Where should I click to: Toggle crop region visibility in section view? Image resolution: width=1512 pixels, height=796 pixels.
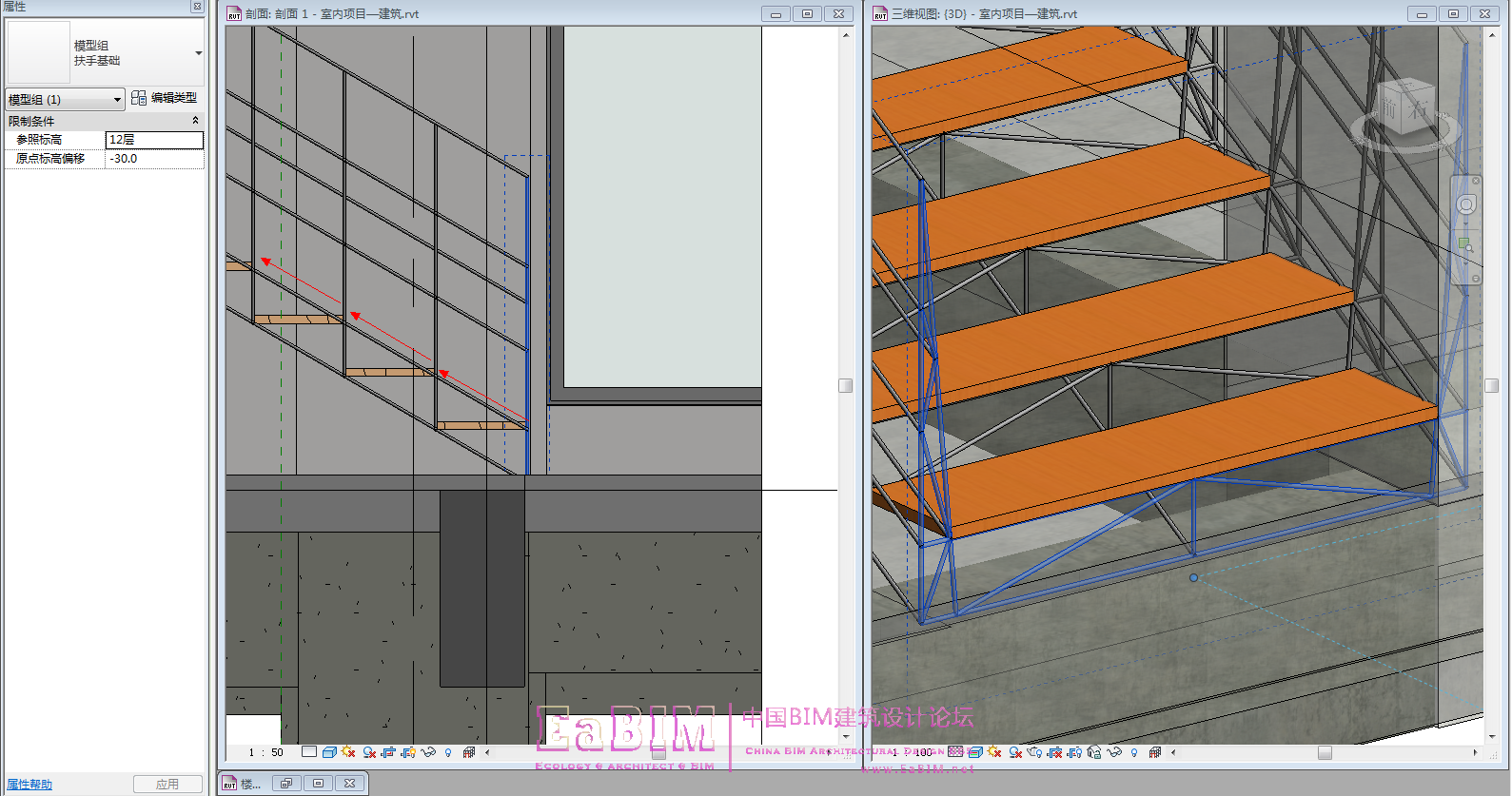click(408, 752)
